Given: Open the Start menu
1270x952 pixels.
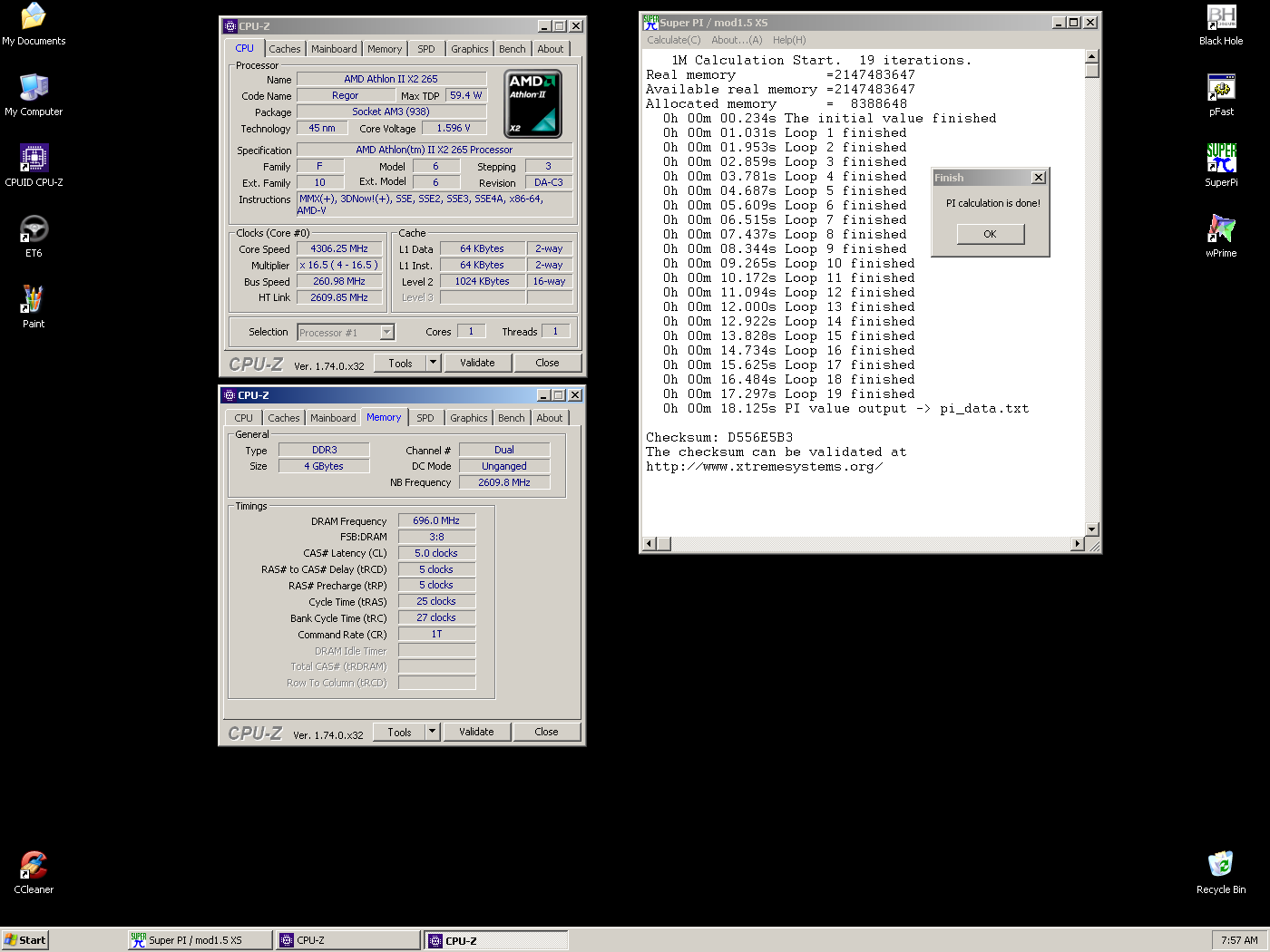Looking at the screenshot, I should click(24, 940).
